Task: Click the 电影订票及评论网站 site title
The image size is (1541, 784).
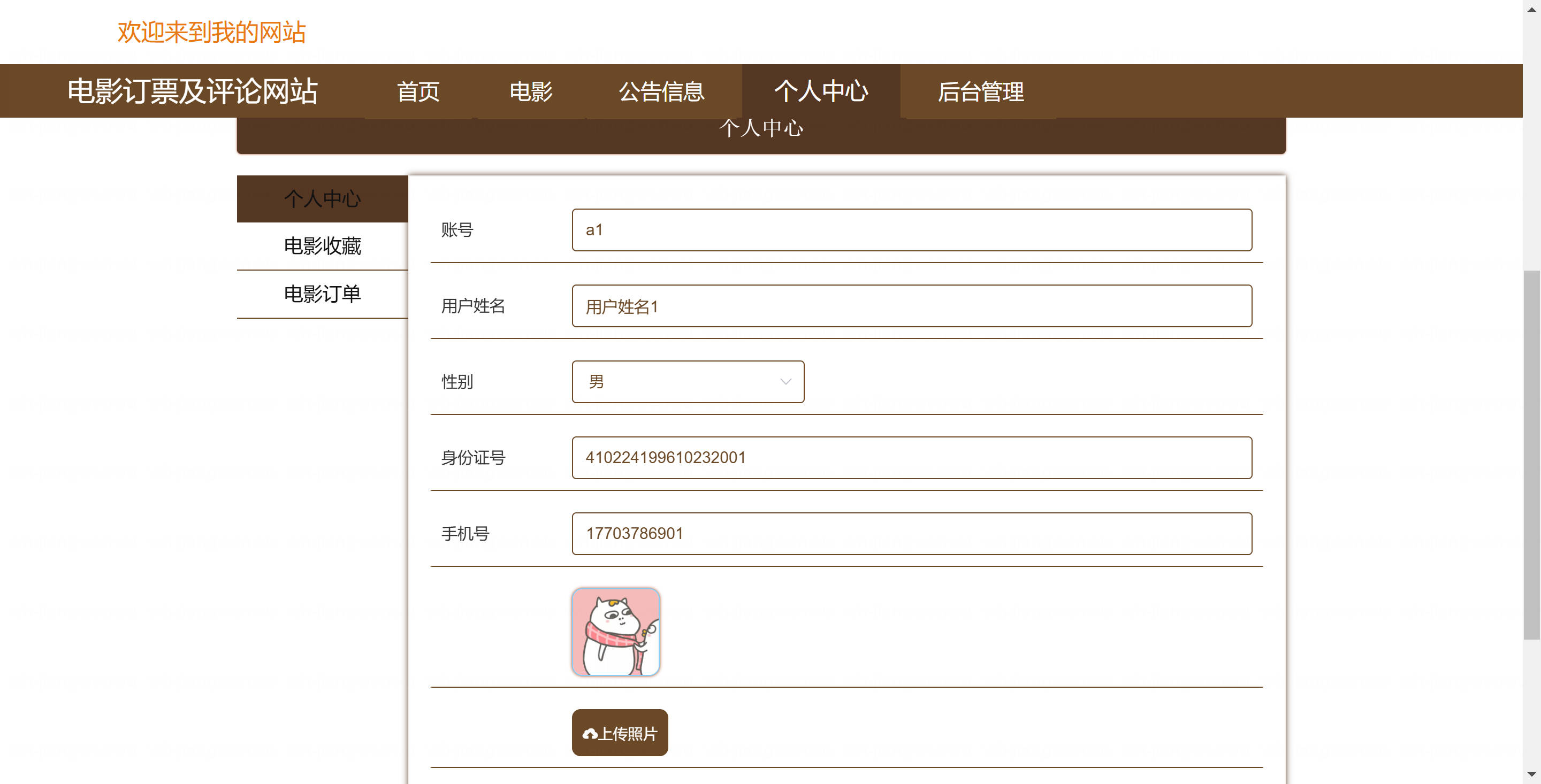Action: [x=192, y=91]
